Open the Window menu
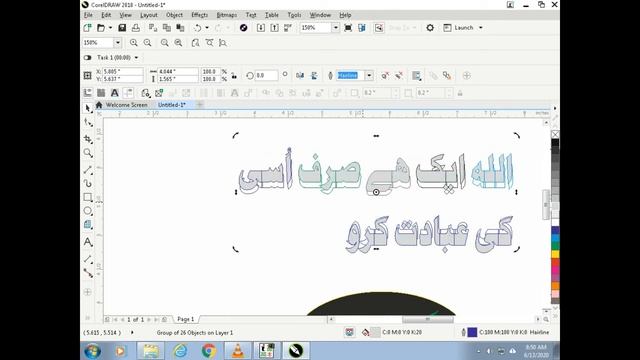 pyautogui.click(x=320, y=15)
